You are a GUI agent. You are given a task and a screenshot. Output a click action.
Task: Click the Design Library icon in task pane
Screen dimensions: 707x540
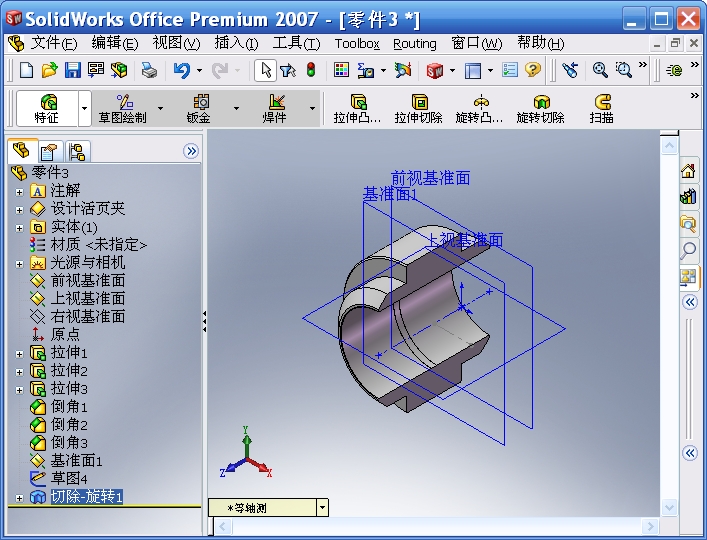click(689, 197)
